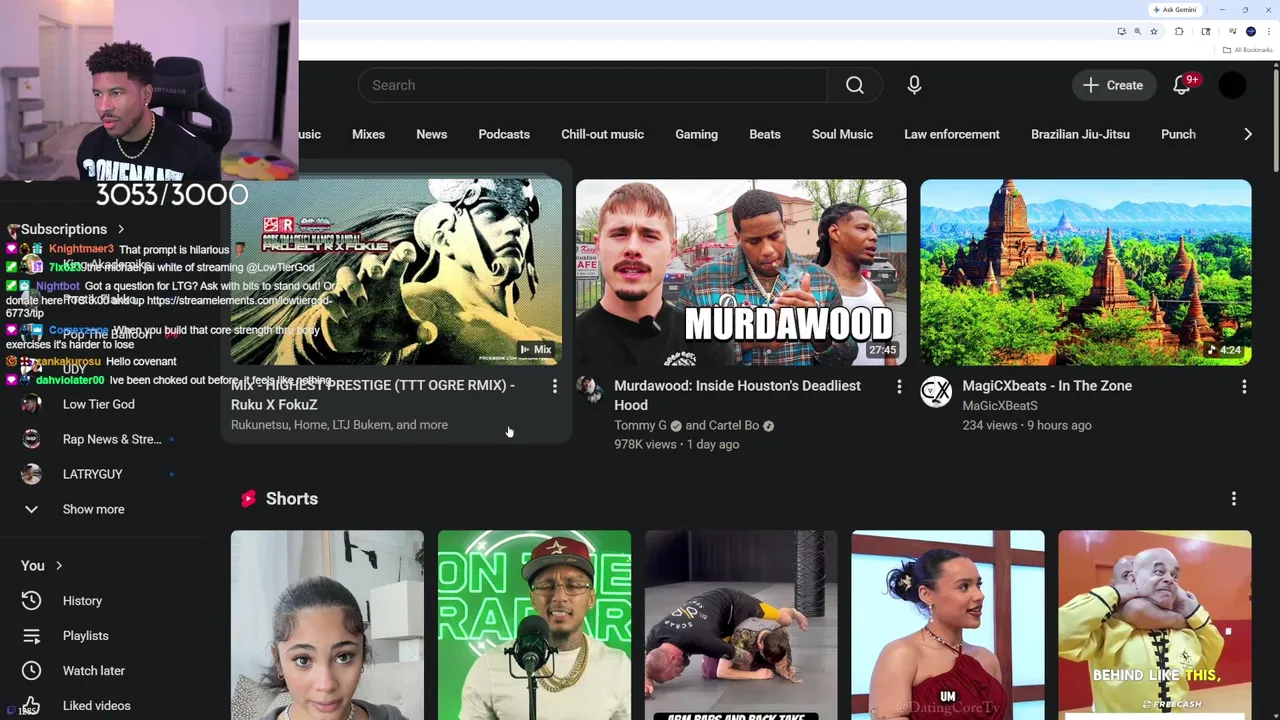
Task: Open the On The Radar short
Action: [534, 625]
